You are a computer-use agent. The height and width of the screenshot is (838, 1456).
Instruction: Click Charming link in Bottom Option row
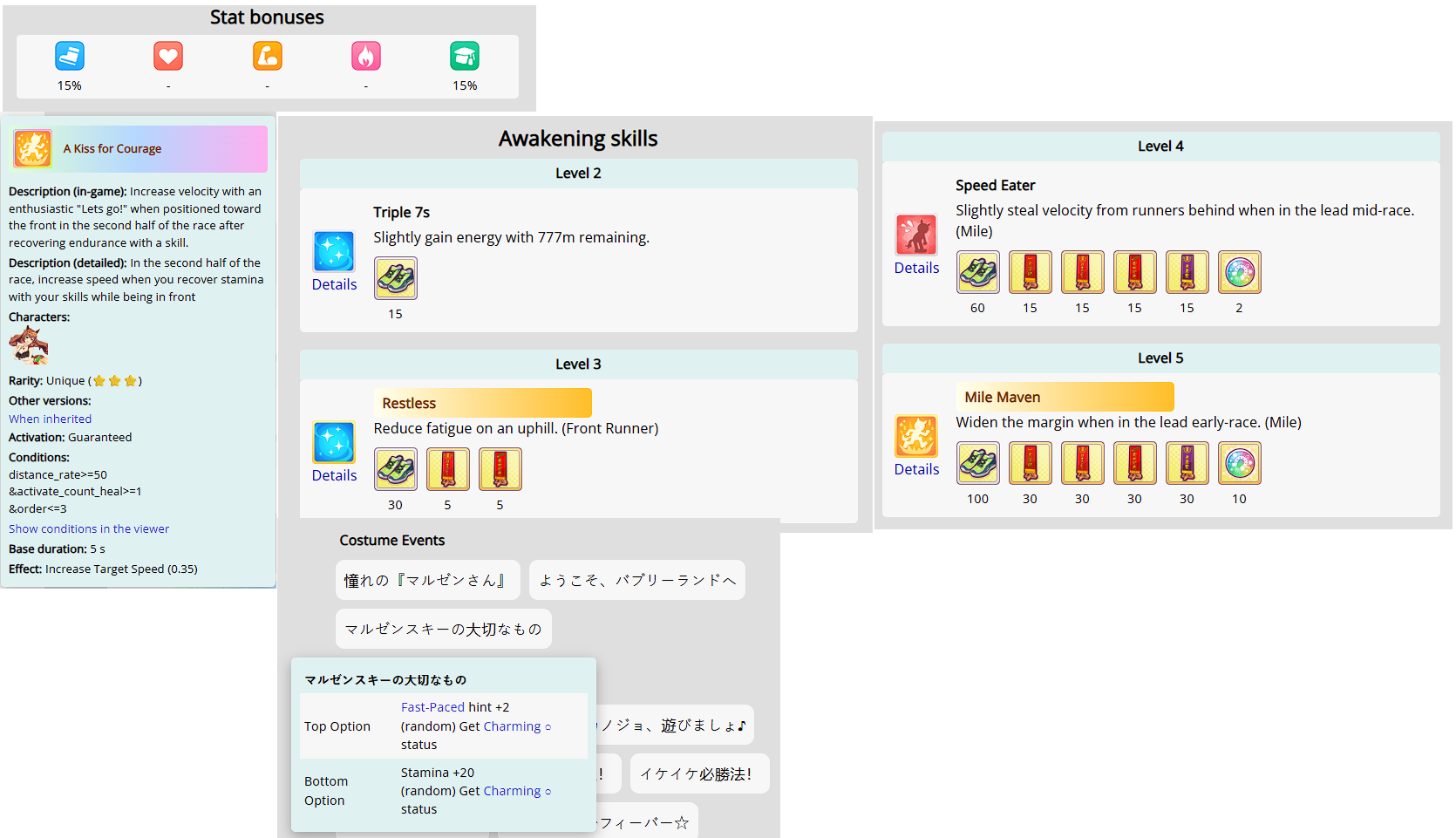coord(517,791)
